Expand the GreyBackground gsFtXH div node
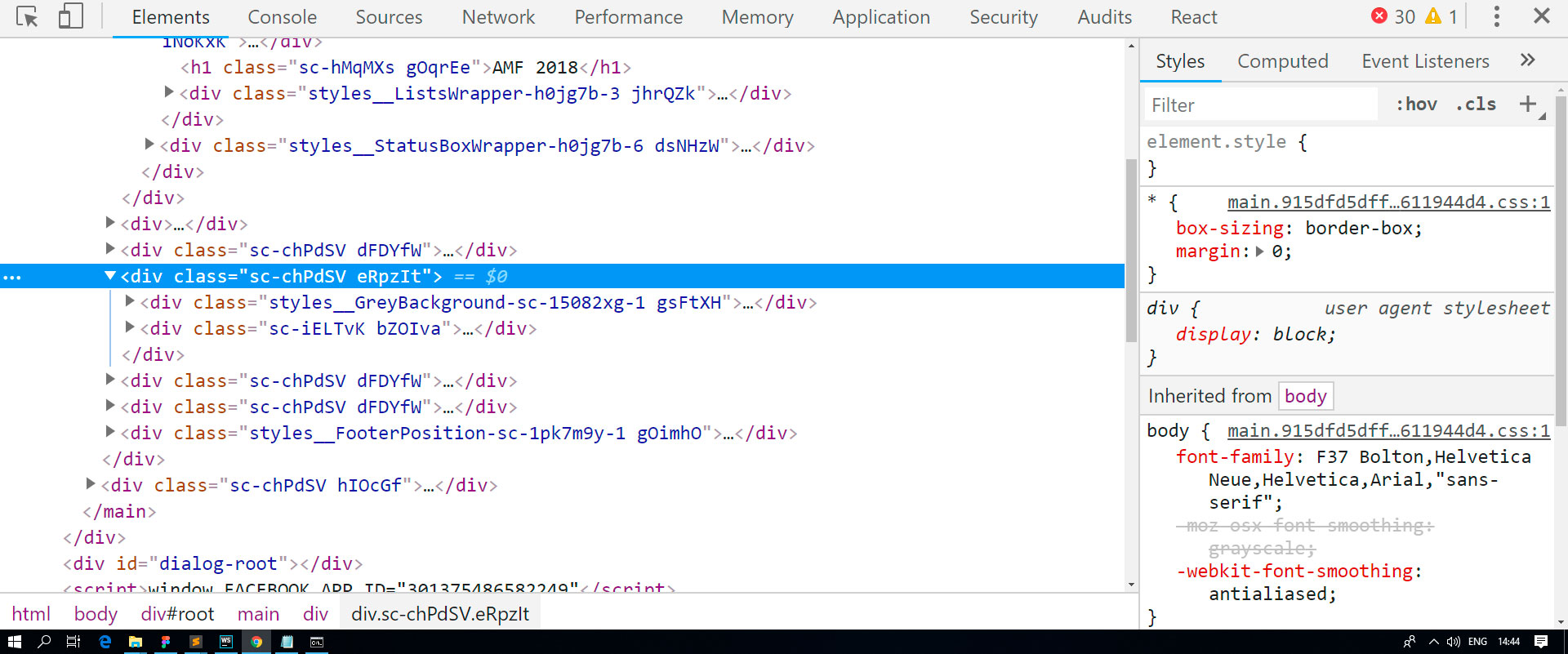 (x=130, y=301)
